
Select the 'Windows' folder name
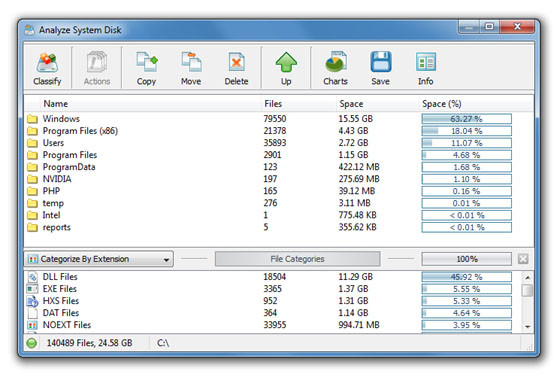pos(61,119)
